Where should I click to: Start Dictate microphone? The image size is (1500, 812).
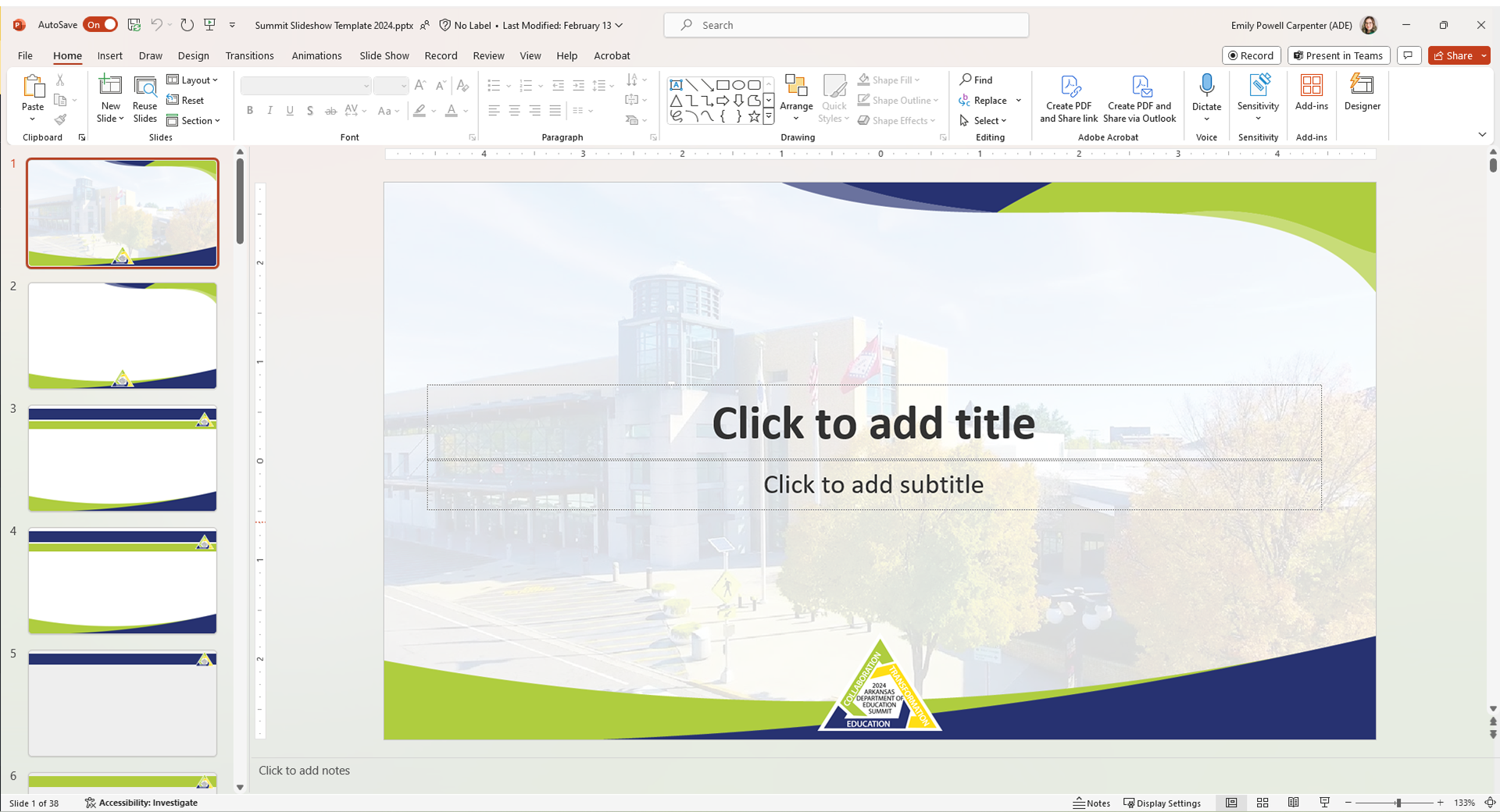pyautogui.click(x=1206, y=86)
